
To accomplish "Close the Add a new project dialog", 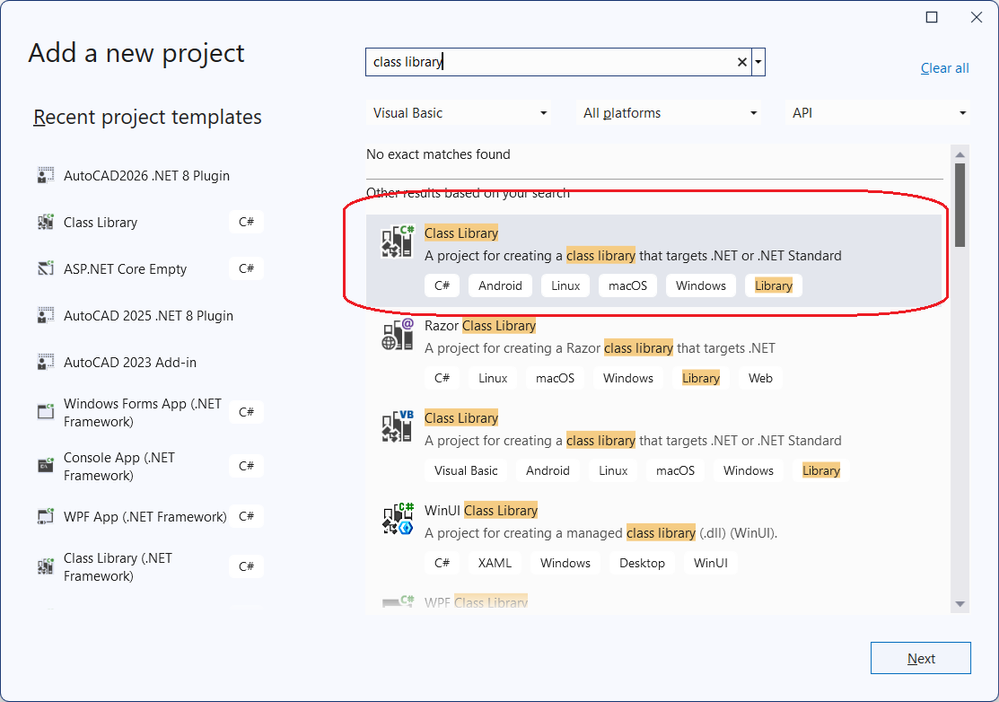I will (x=976, y=17).
